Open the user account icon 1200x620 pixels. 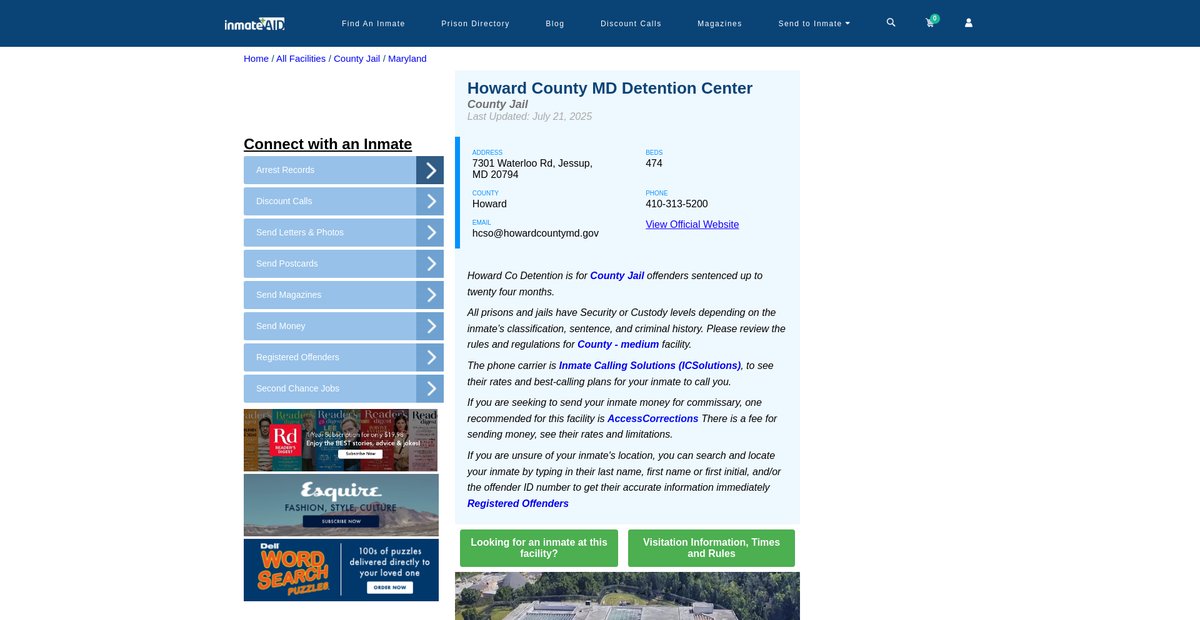click(x=968, y=22)
